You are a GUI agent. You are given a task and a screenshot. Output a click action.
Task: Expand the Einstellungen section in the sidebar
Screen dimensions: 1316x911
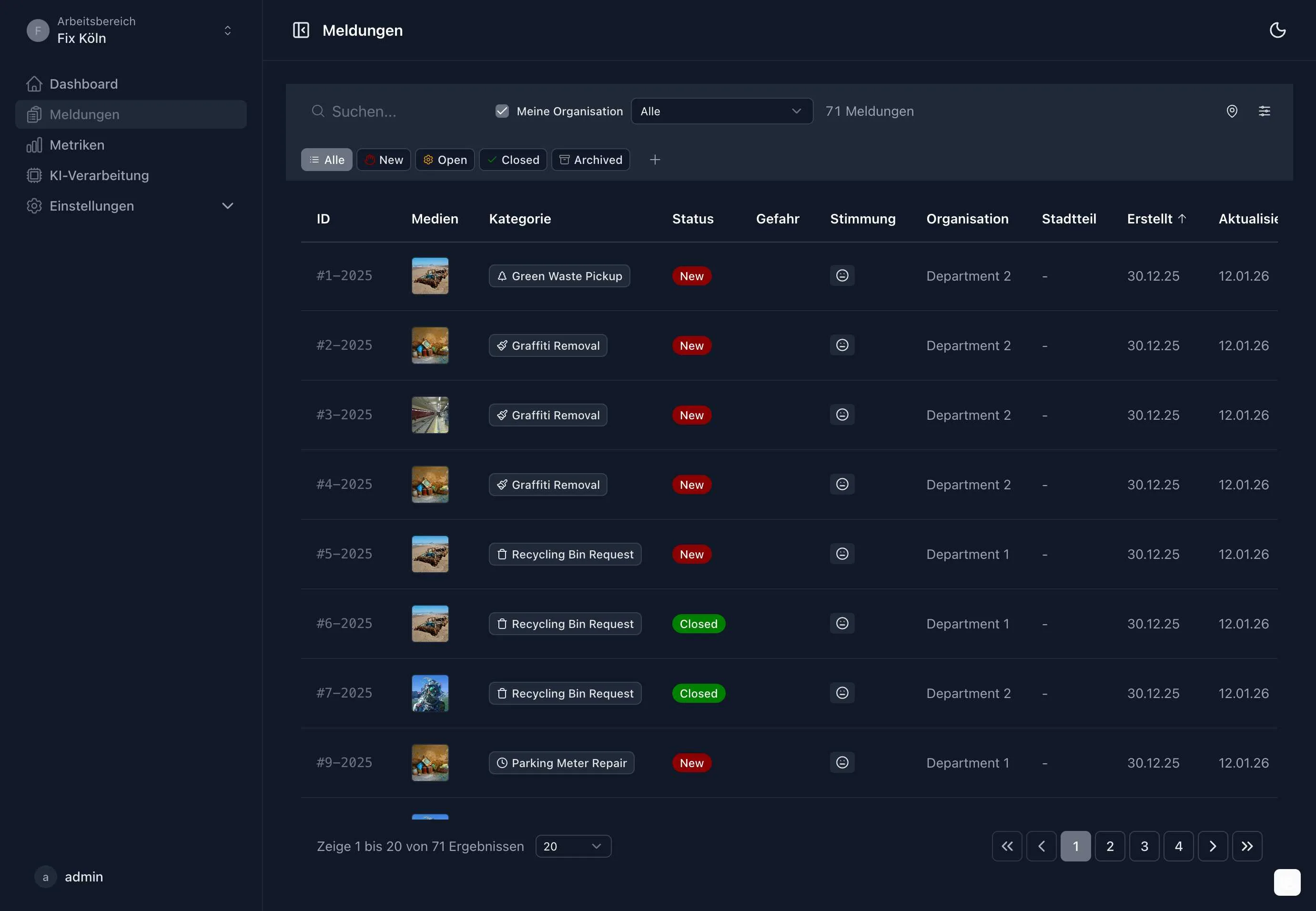(x=228, y=205)
